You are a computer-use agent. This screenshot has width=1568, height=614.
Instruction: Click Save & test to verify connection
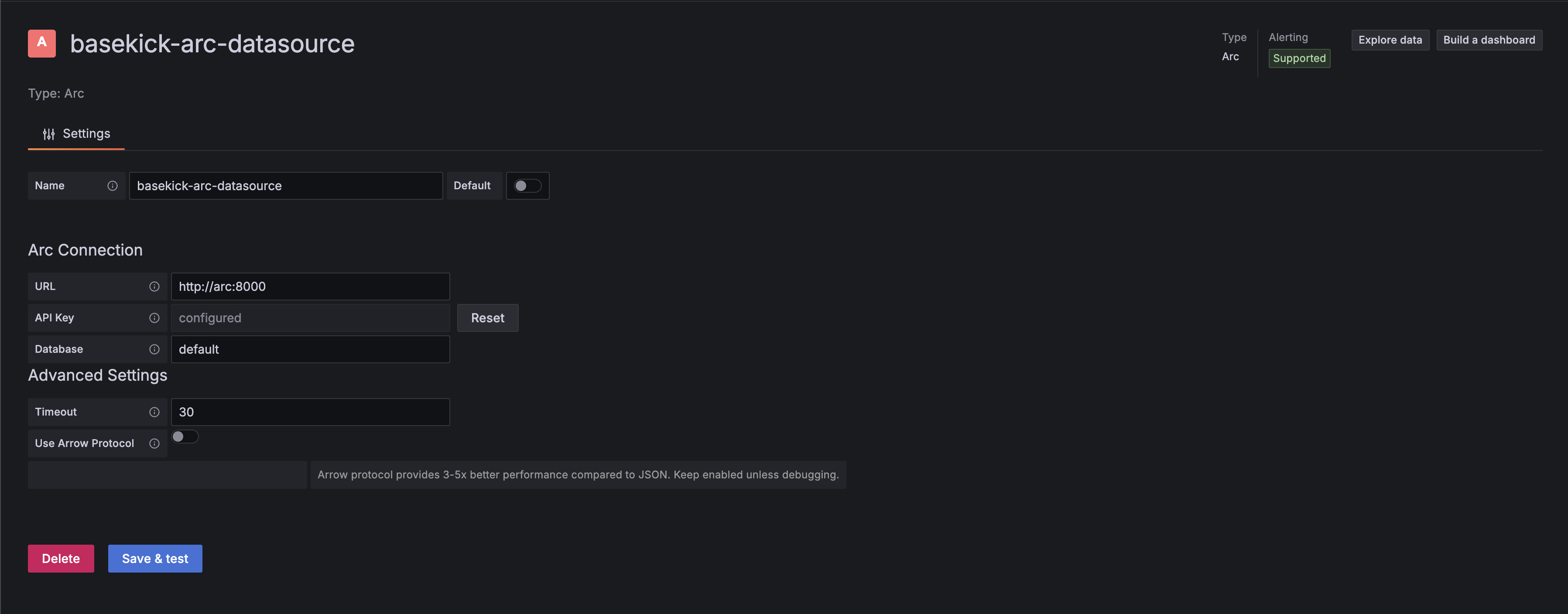pyautogui.click(x=154, y=558)
